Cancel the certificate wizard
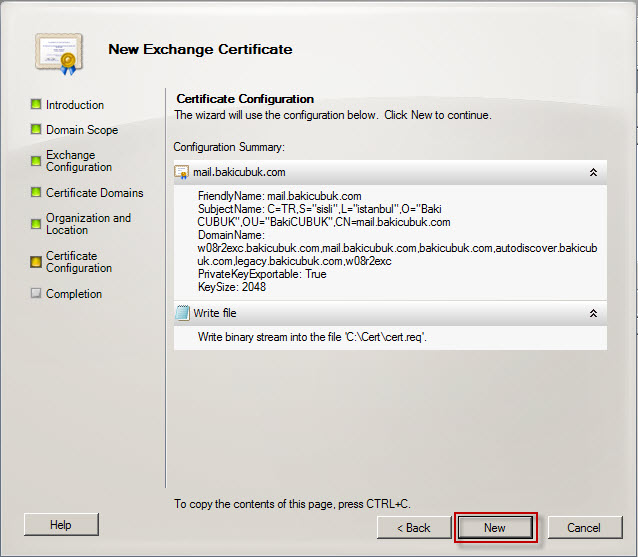 584,528
